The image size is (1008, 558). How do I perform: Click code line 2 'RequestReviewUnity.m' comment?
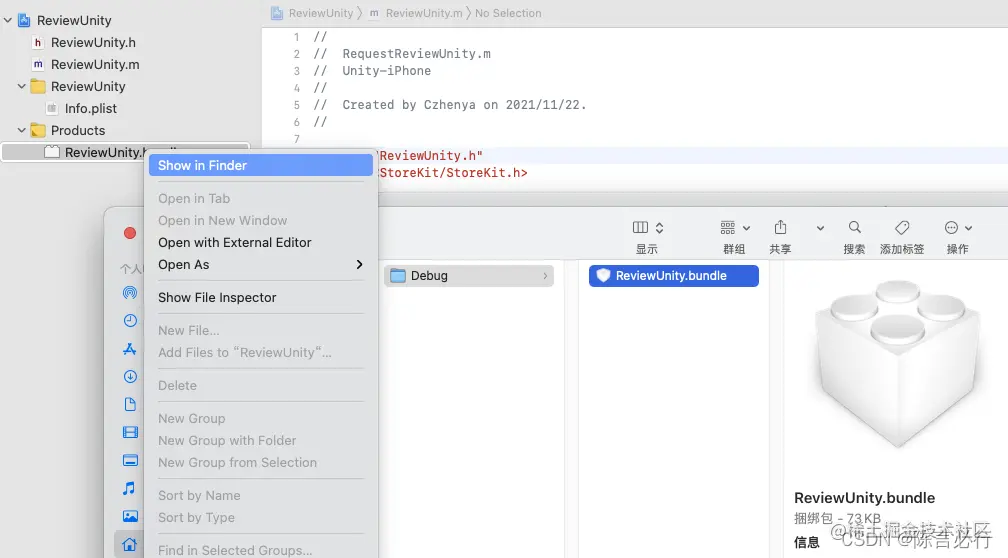(417, 54)
